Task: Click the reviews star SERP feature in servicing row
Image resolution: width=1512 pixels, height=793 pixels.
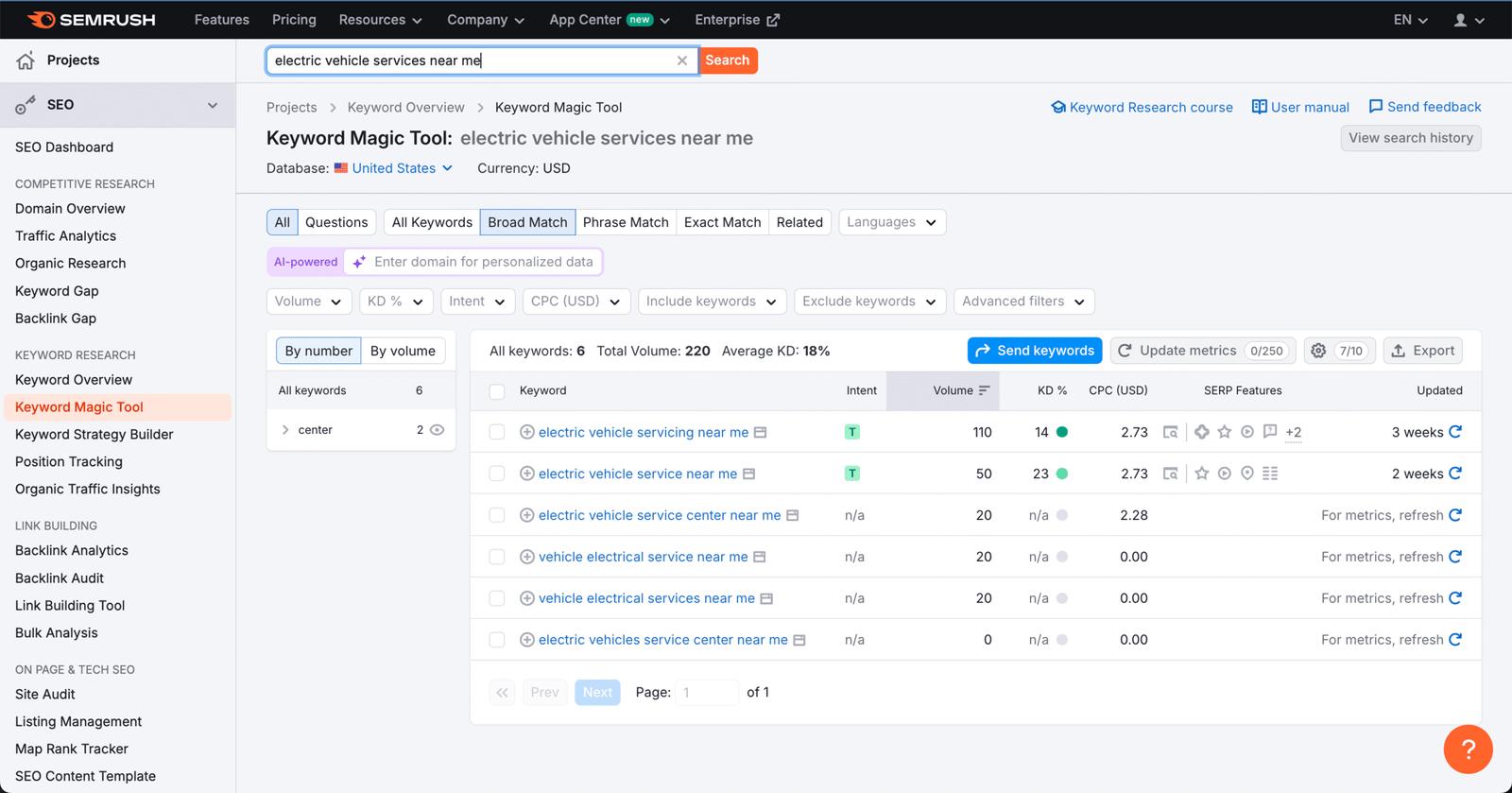Action: tap(1225, 432)
